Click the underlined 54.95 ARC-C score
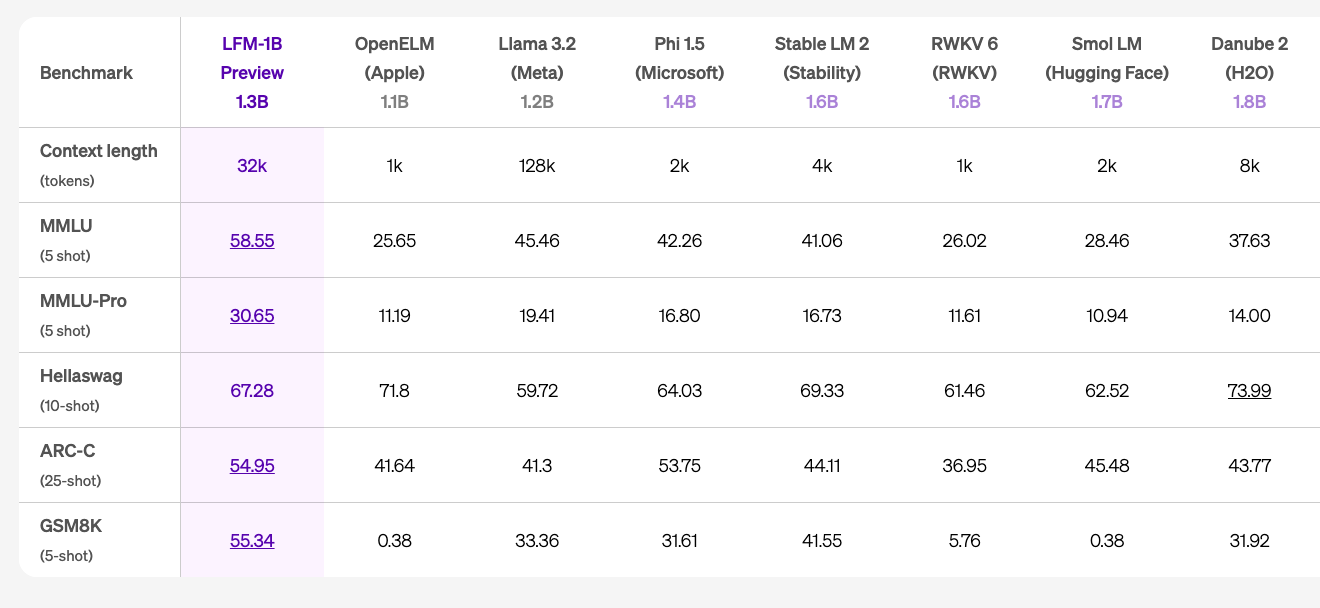This screenshot has height=608, width=1320. [252, 466]
